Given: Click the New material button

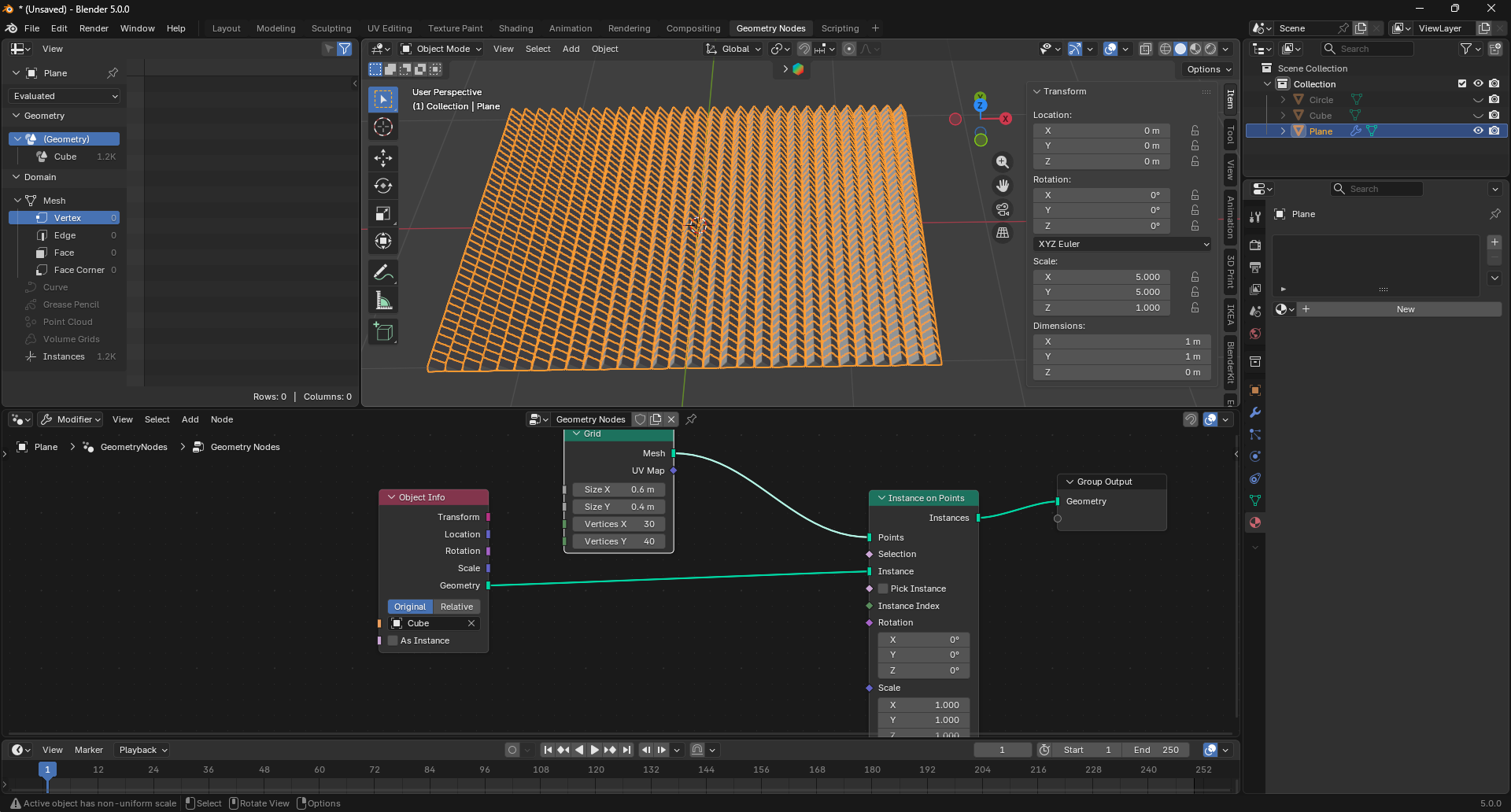Looking at the screenshot, I should point(1405,309).
